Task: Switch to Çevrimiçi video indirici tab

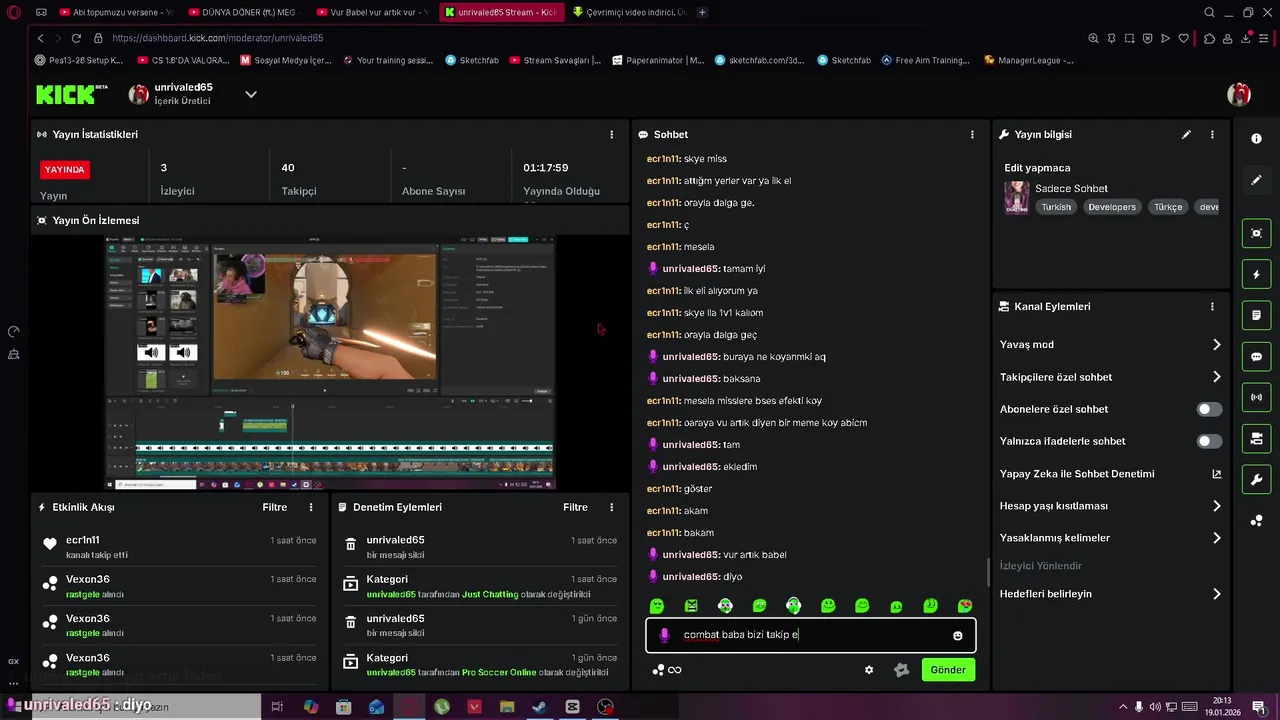Action: click(x=629, y=12)
